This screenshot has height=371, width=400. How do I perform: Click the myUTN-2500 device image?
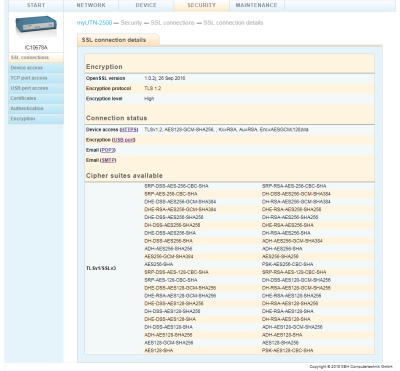pos(36,27)
